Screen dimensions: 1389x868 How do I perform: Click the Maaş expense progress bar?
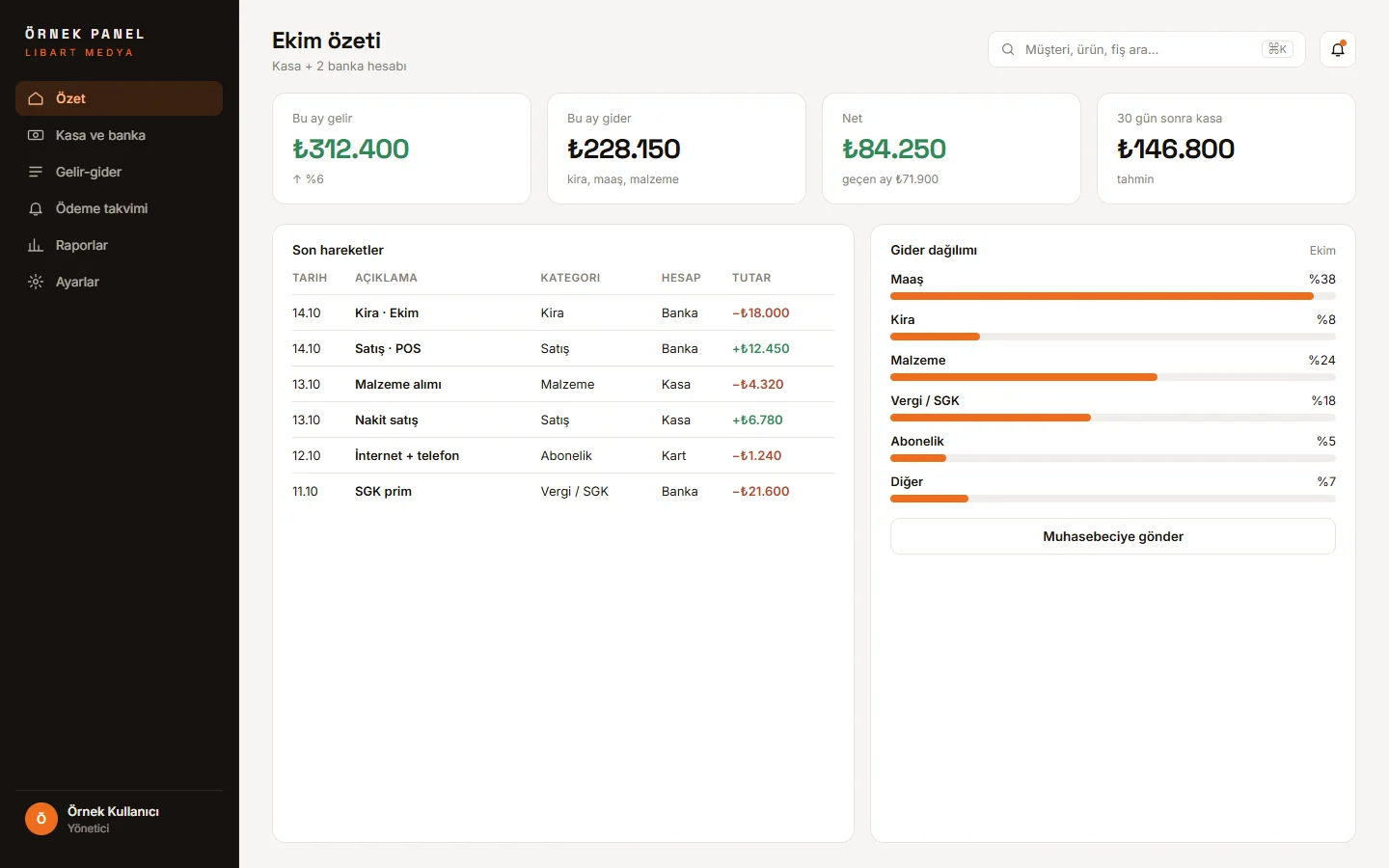click(1113, 296)
